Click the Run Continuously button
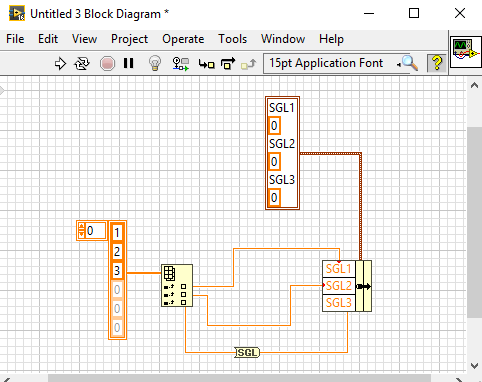Image resolution: width=482 pixels, height=382 pixels. coord(82,63)
